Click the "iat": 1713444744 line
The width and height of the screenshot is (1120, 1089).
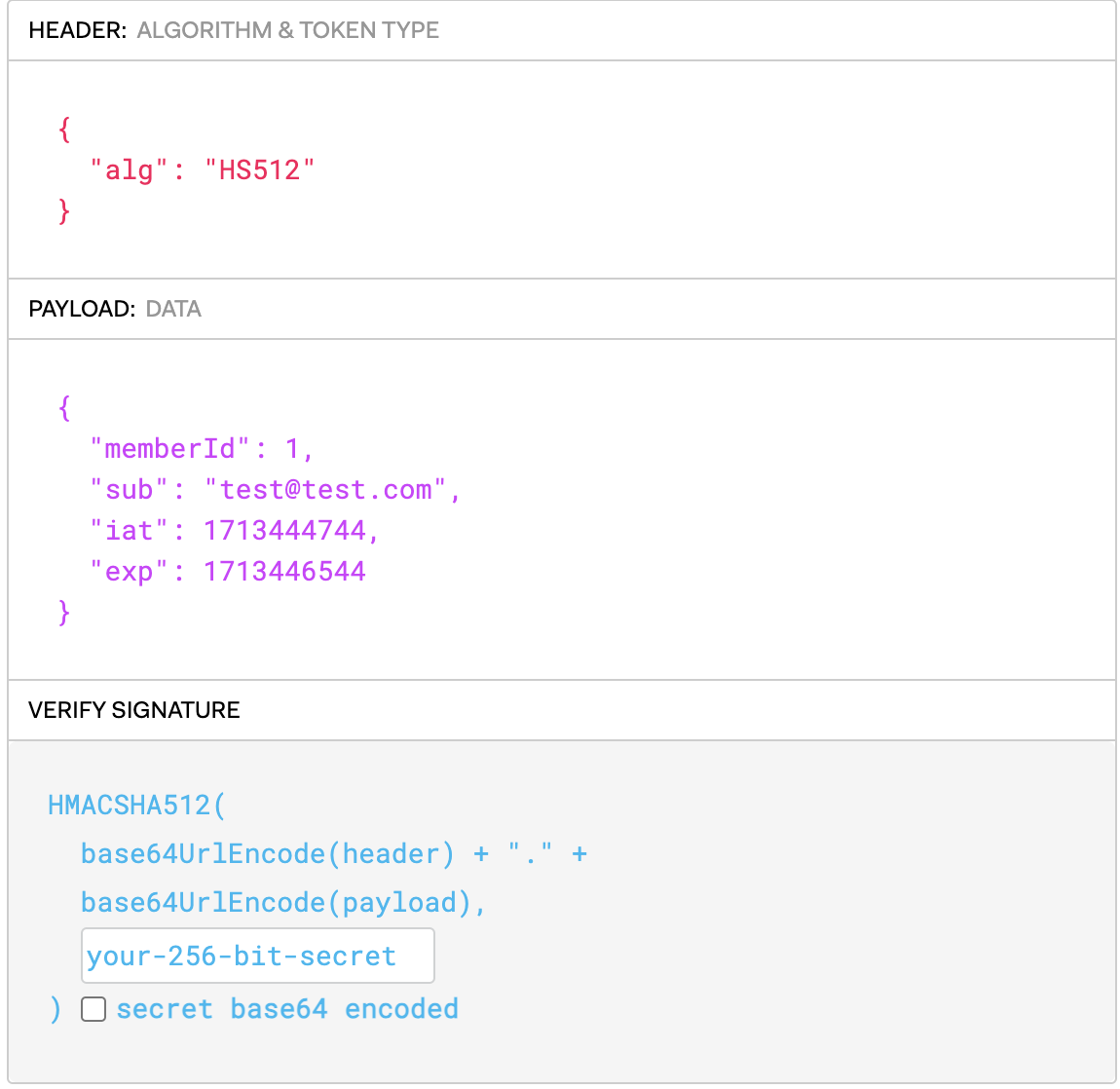coord(235,530)
